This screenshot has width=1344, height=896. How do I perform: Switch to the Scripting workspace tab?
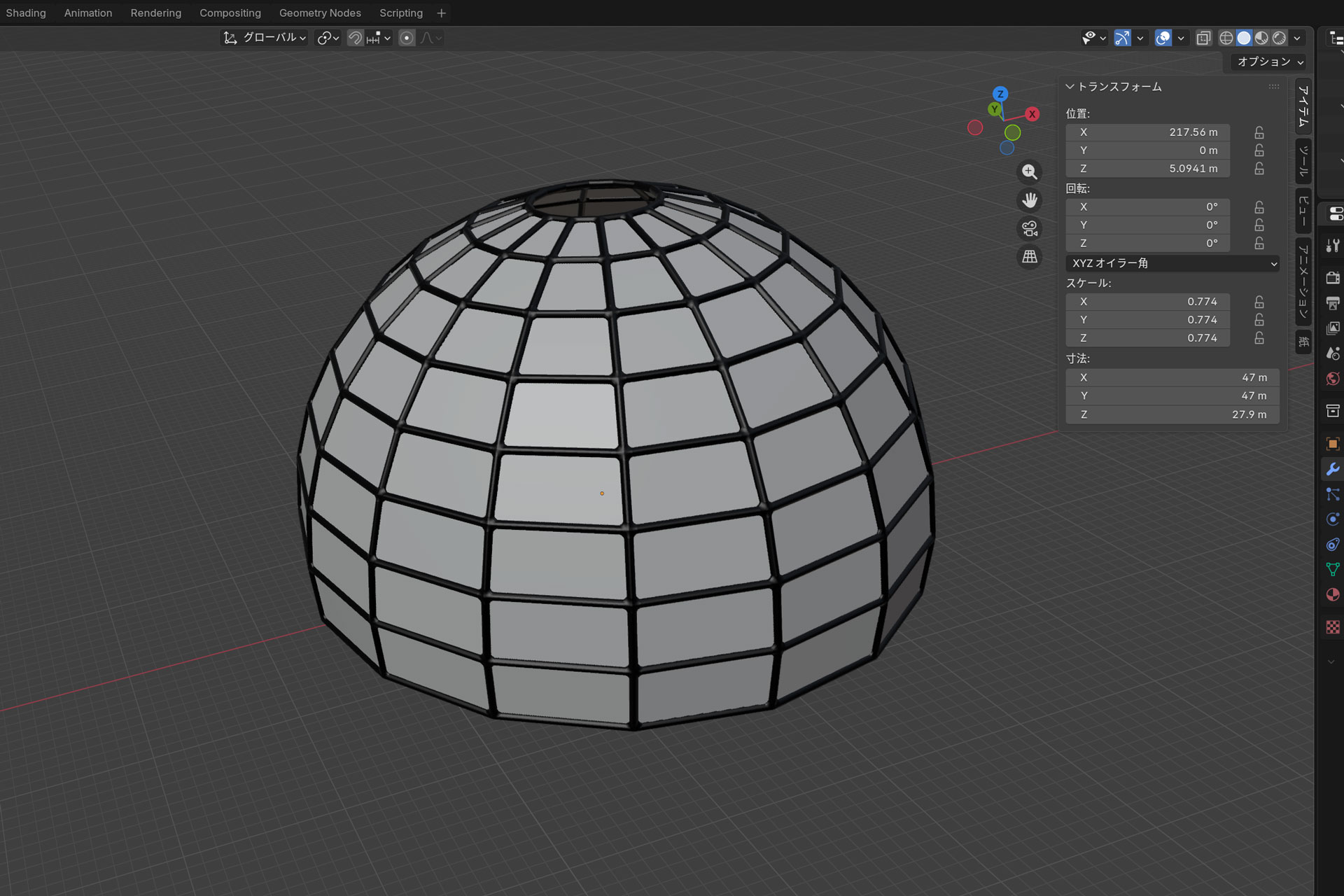(400, 13)
